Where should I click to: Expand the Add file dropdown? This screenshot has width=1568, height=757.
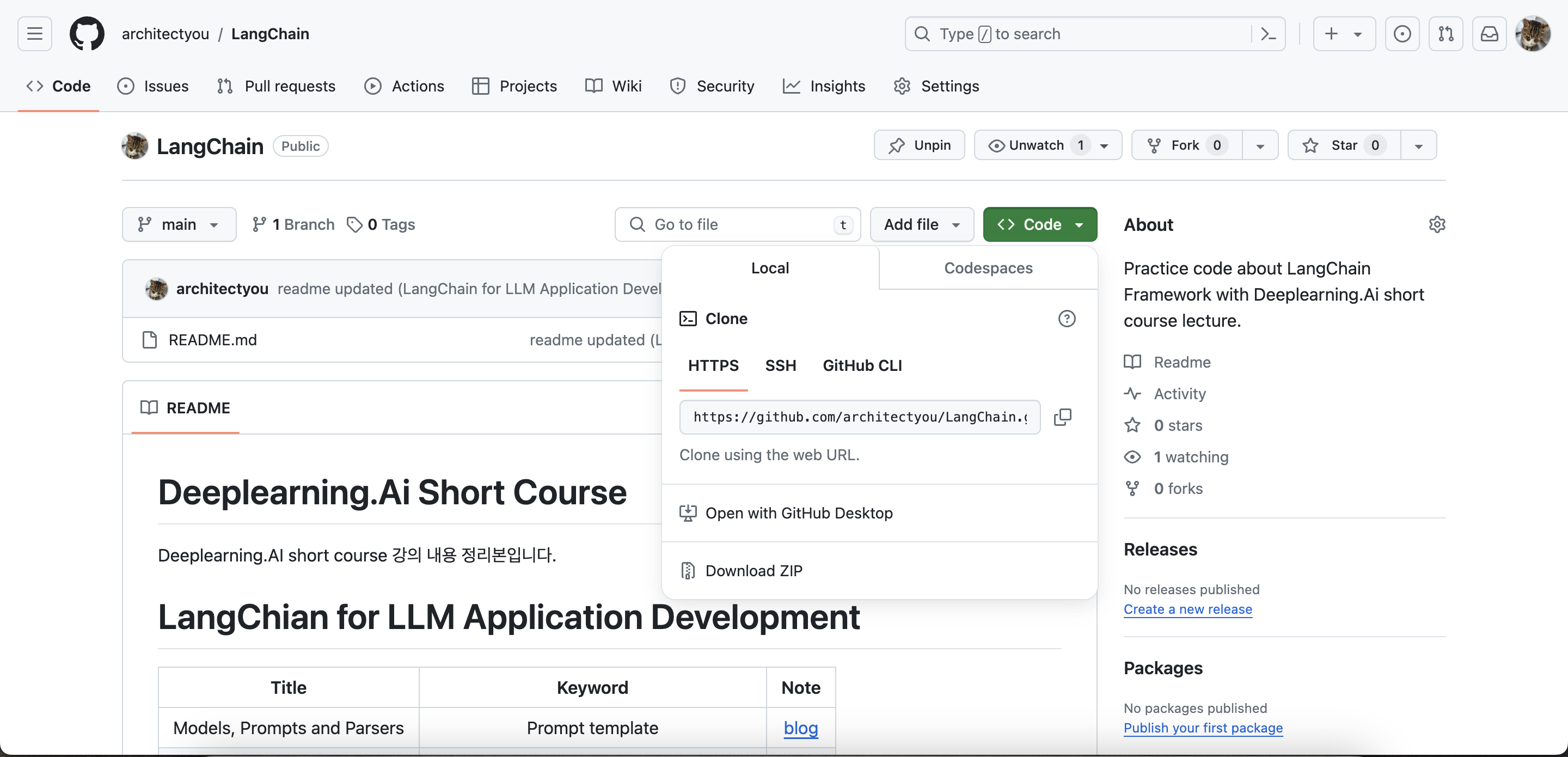pyautogui.click(x=922, y=225)
